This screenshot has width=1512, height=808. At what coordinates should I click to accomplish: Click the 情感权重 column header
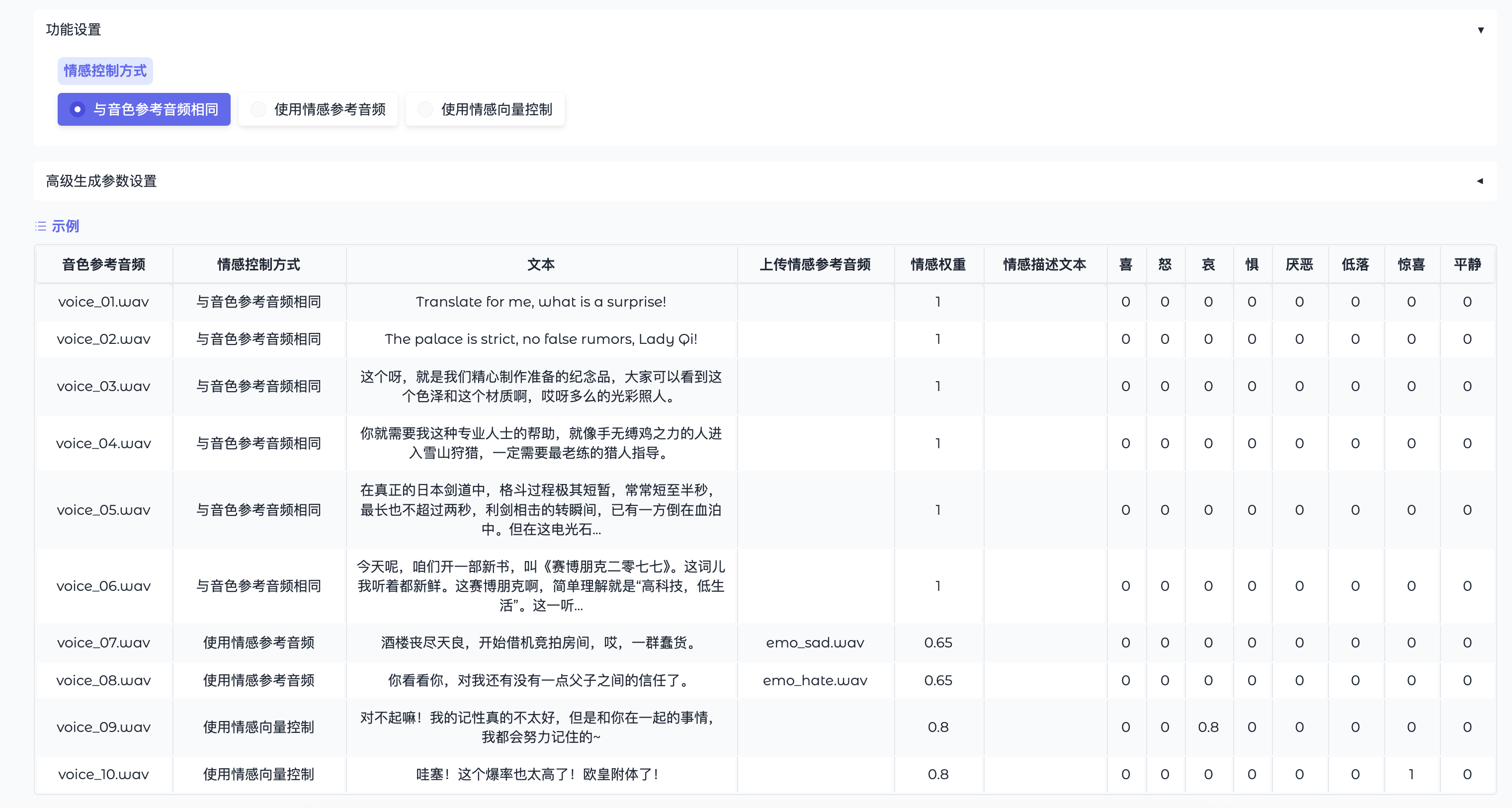(938, 265)
